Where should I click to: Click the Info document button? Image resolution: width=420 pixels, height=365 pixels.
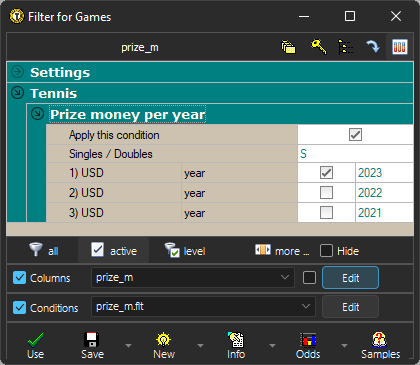(x=236, y=346)
